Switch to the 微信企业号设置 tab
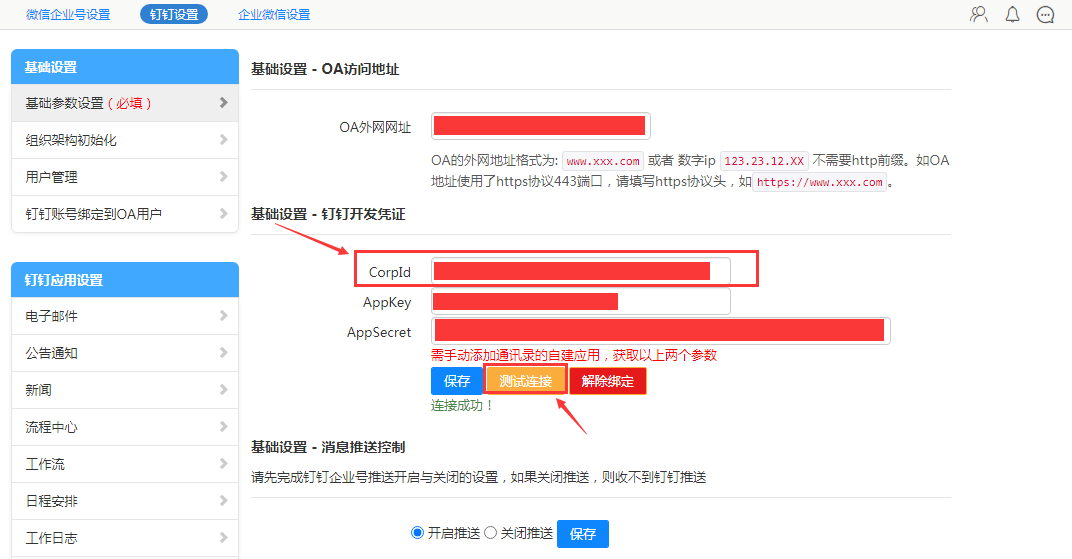Image resolution: width=1072 pixels, height=559 pixels. point(68,15)
